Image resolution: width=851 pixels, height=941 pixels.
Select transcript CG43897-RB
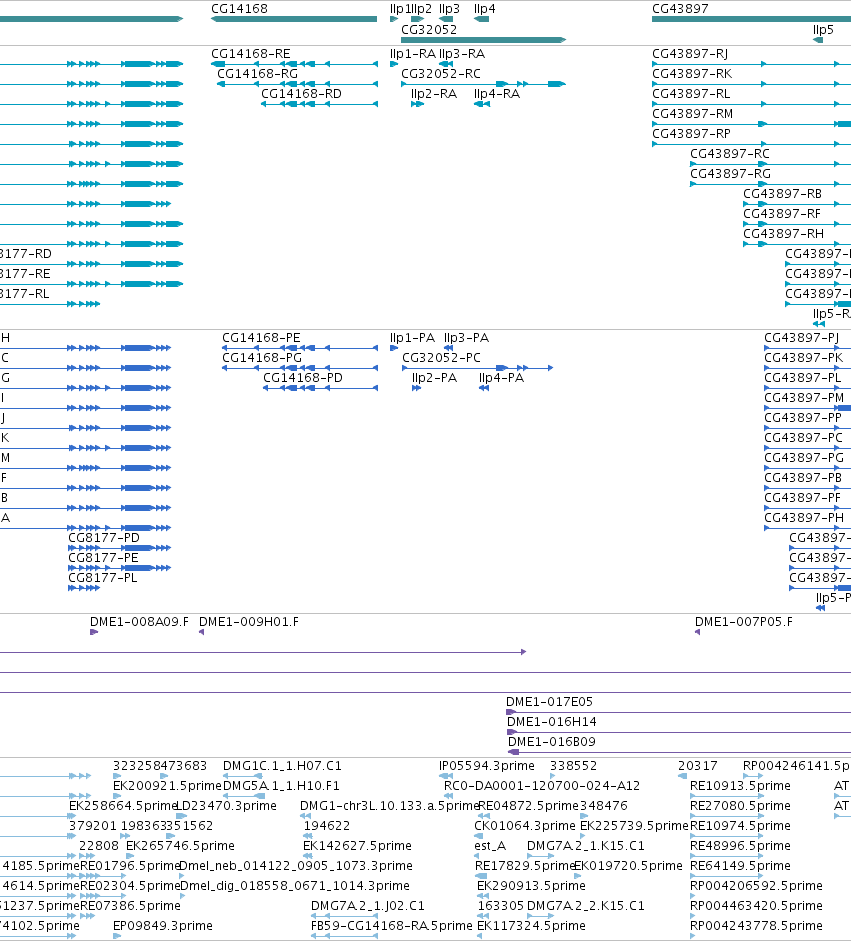pos(797,204)
